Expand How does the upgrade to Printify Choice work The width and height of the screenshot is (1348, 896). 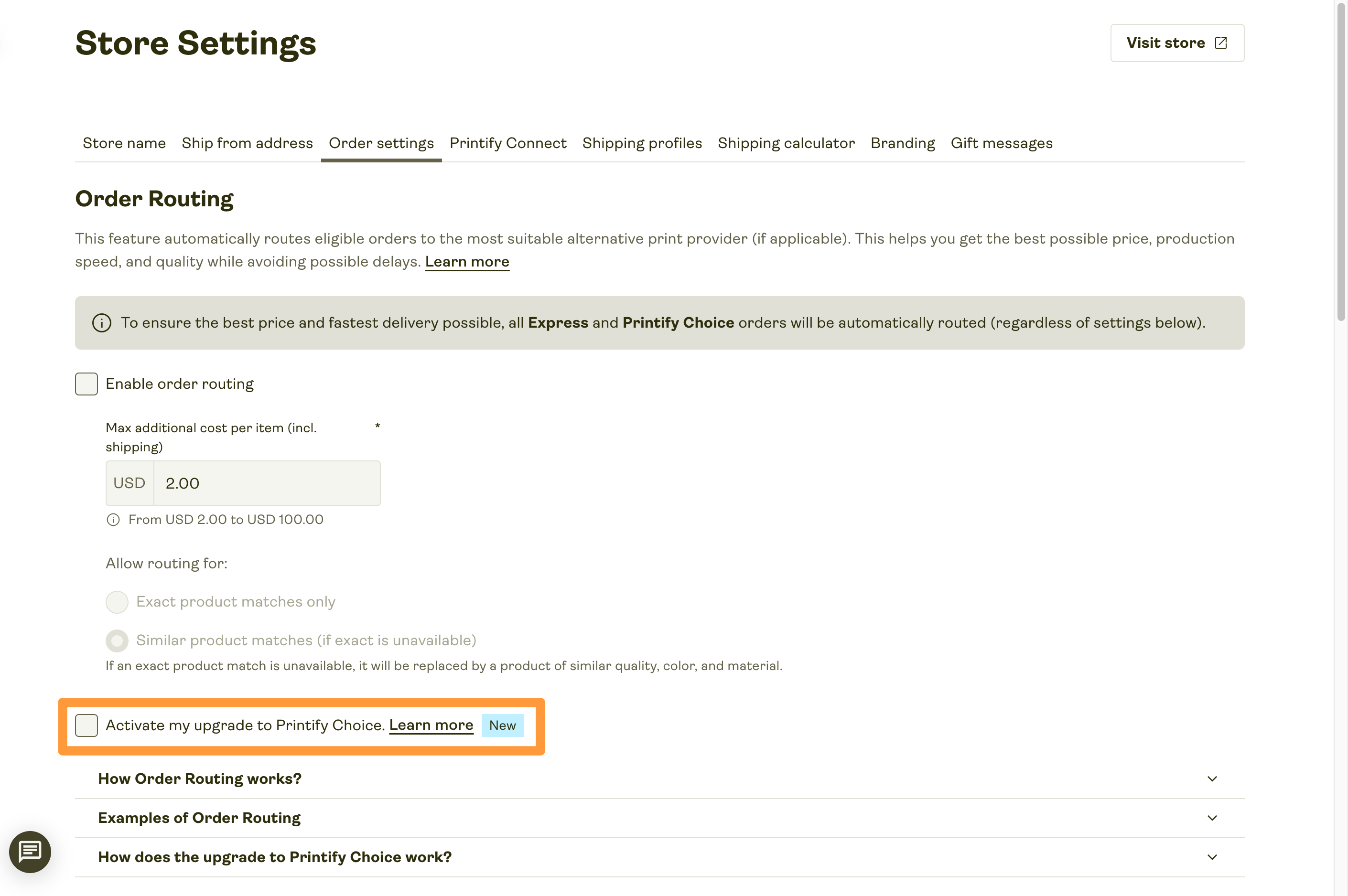(660, 857)
